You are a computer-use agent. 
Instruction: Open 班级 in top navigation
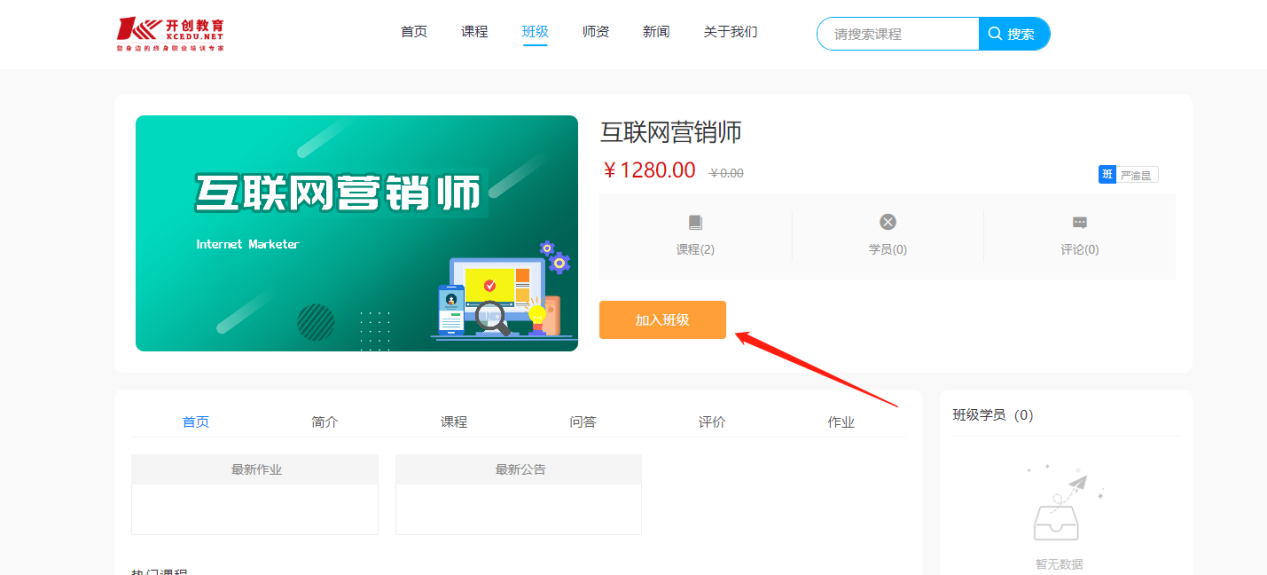click(x=535, y=32)
